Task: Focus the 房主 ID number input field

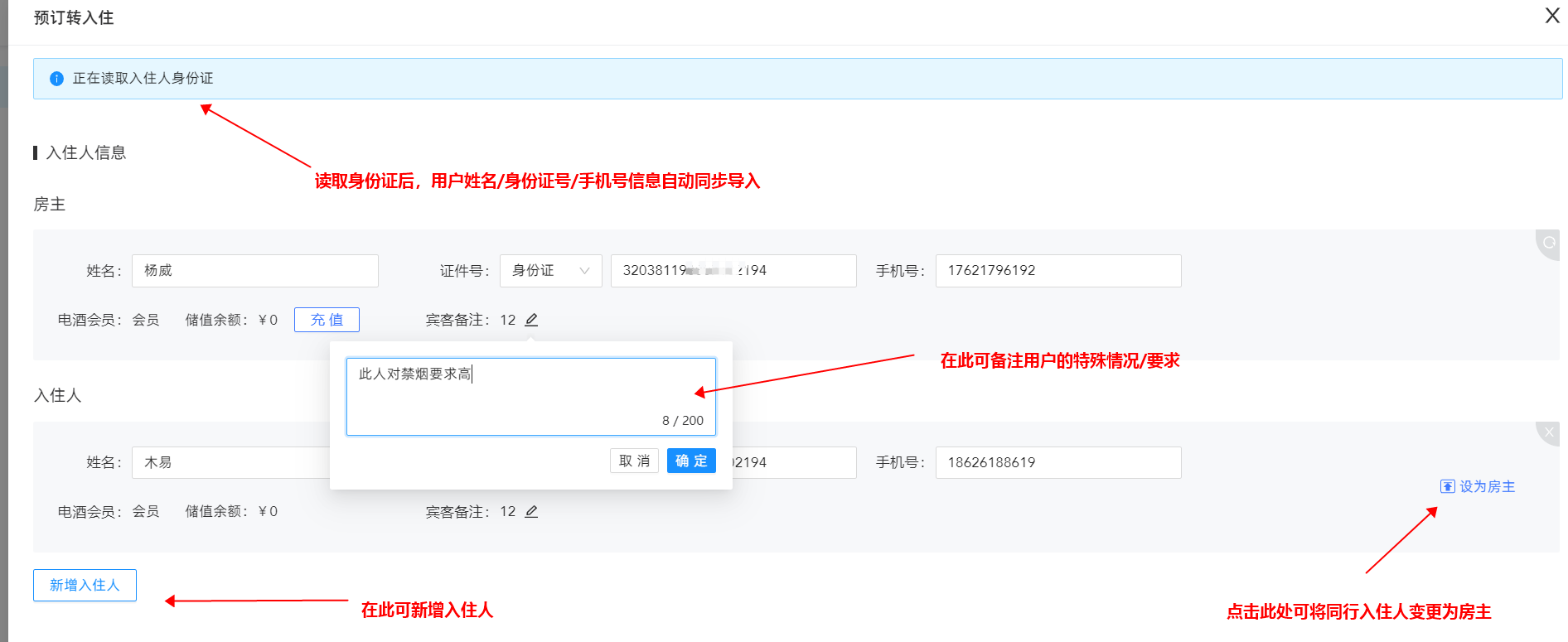Action: [x=733, y=271]
